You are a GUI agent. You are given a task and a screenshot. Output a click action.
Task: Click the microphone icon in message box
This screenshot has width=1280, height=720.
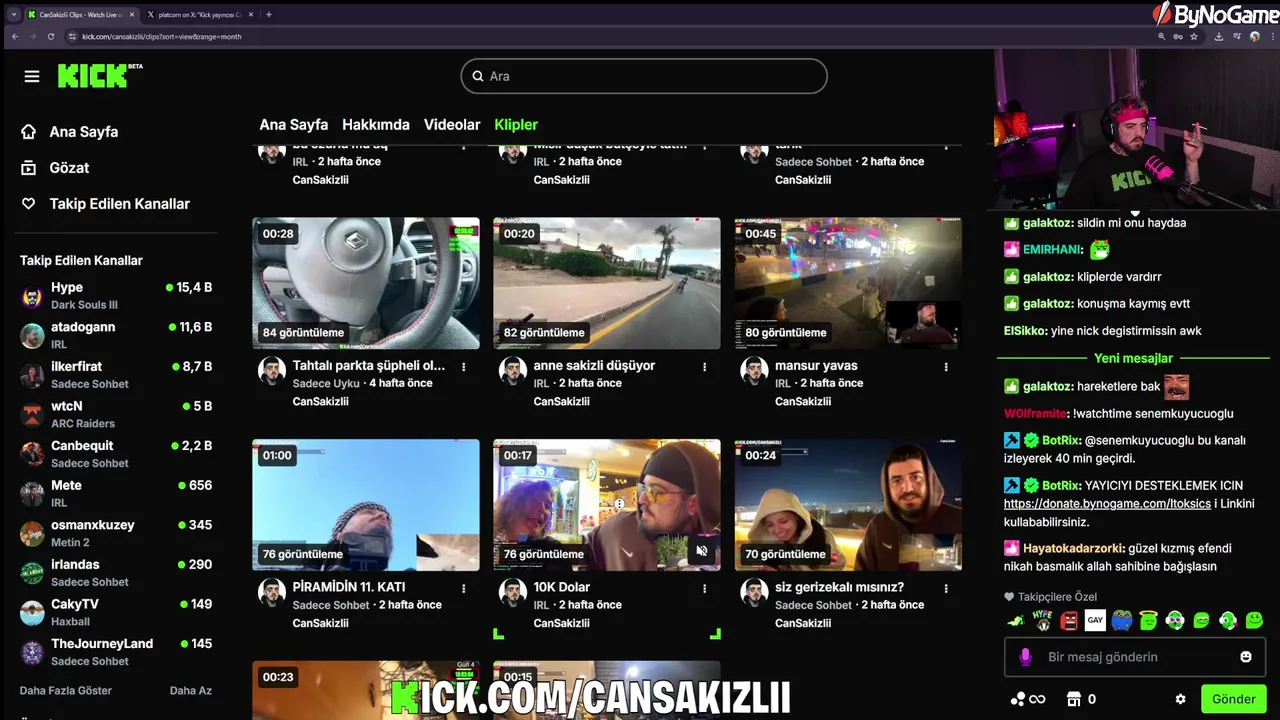[x=1025, y=657]
